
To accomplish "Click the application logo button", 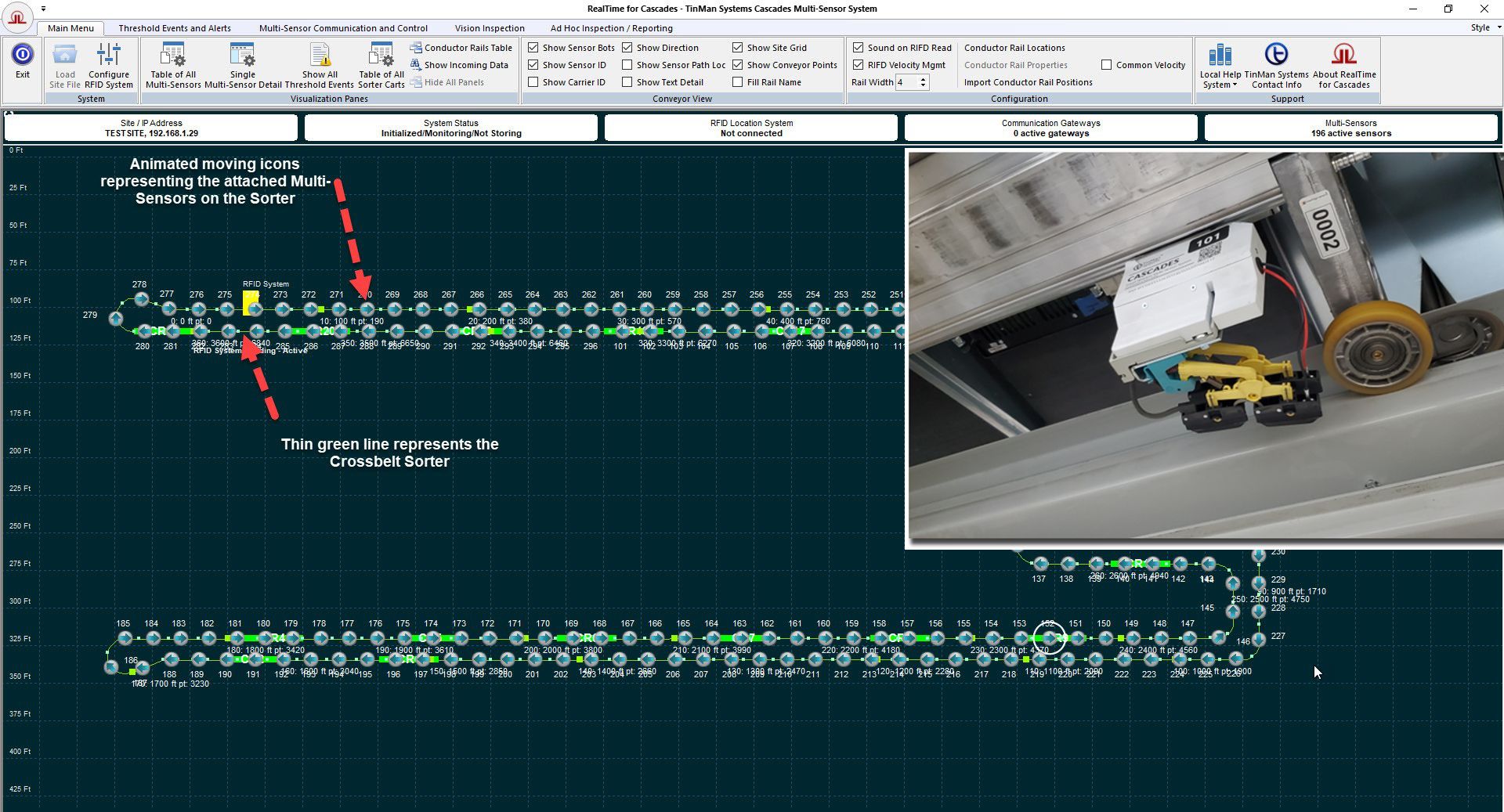I will (x=17, y=16).
